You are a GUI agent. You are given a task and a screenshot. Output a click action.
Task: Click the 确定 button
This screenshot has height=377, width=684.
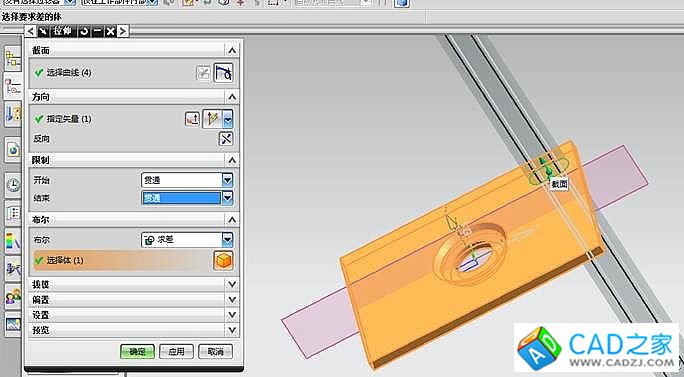point(137,351)
